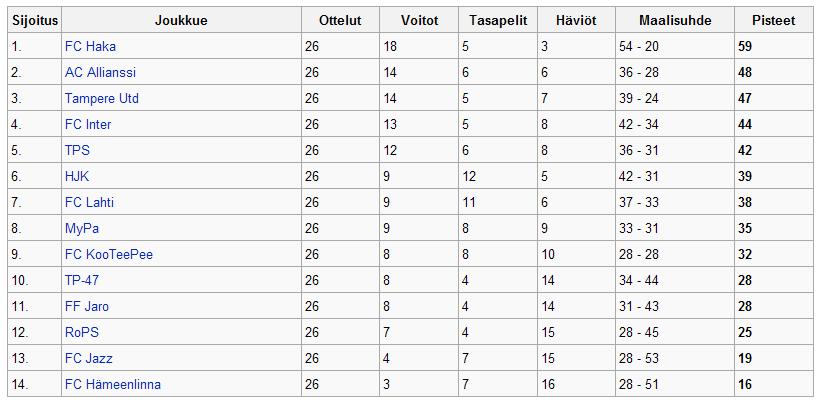
Task: Open the TP-47 team link
Action: click(82, 281)
